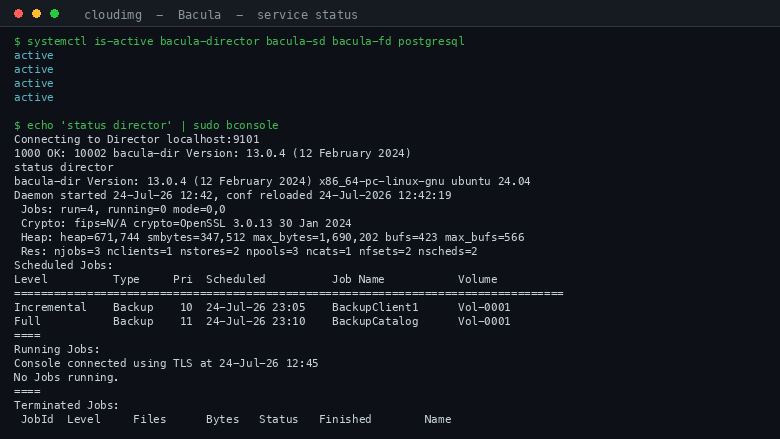Click the 'echo status director' command line
The width and height of the screenshot is (780, 439).
(x=146, y=125)
